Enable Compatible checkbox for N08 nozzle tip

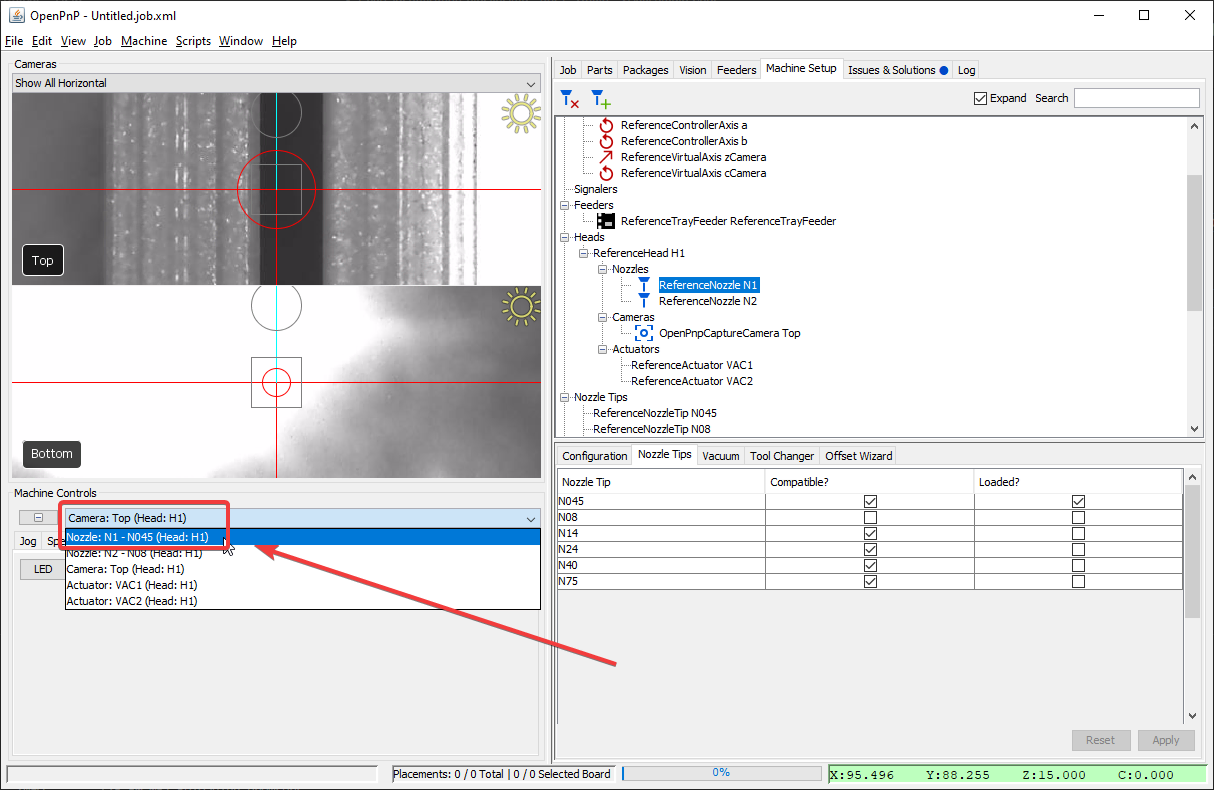click(x=870, y=517)
